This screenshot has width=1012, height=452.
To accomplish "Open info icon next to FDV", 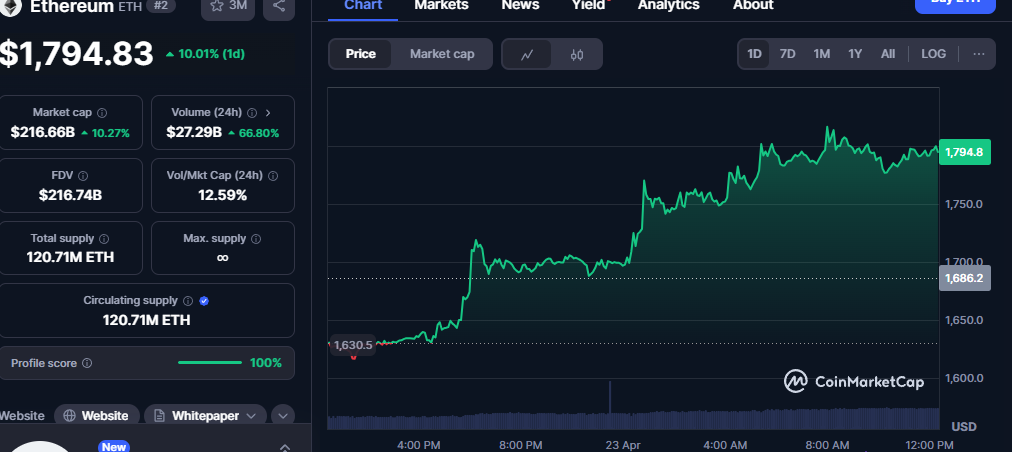I will tap(83, 176).
